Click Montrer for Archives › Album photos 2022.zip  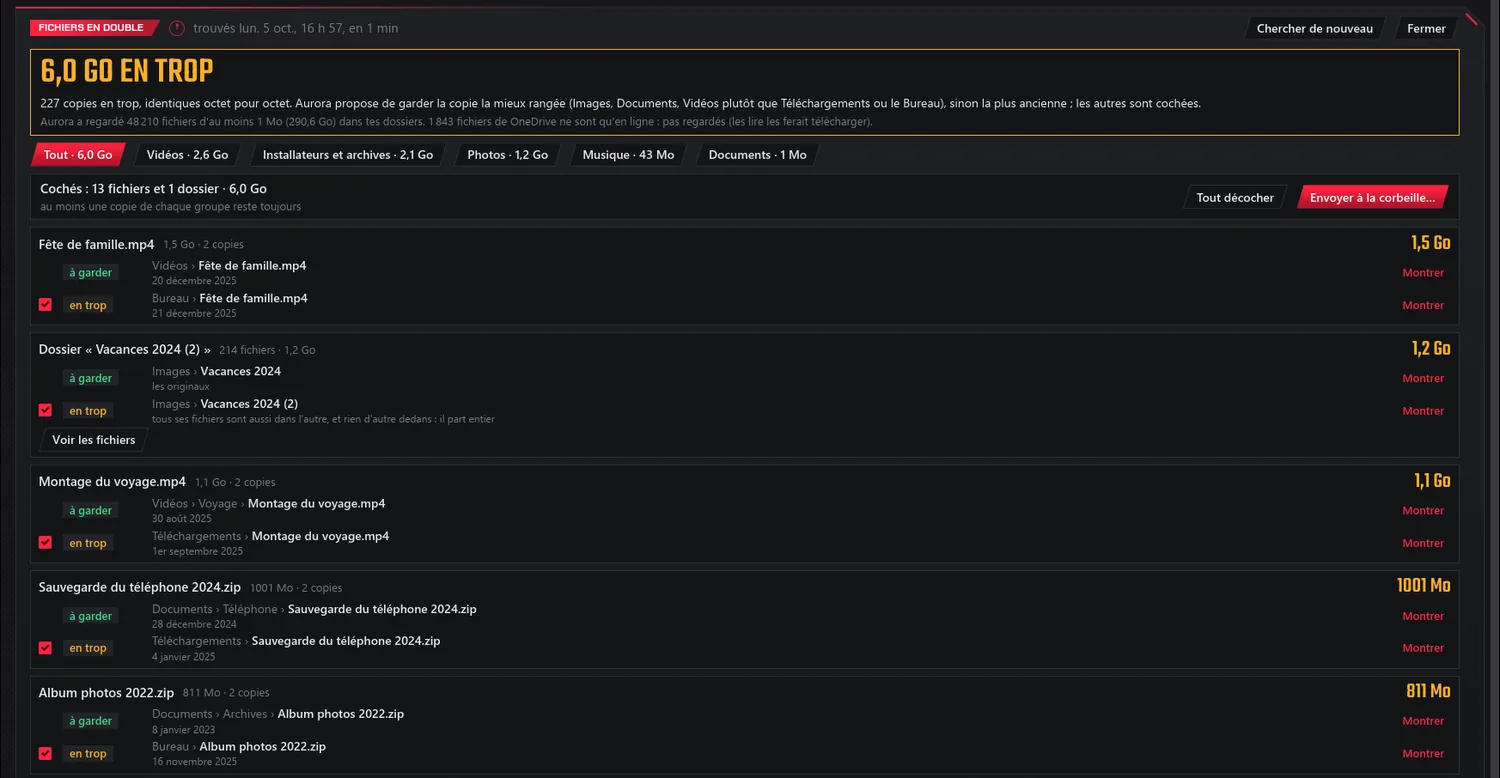pos(1423,721)
